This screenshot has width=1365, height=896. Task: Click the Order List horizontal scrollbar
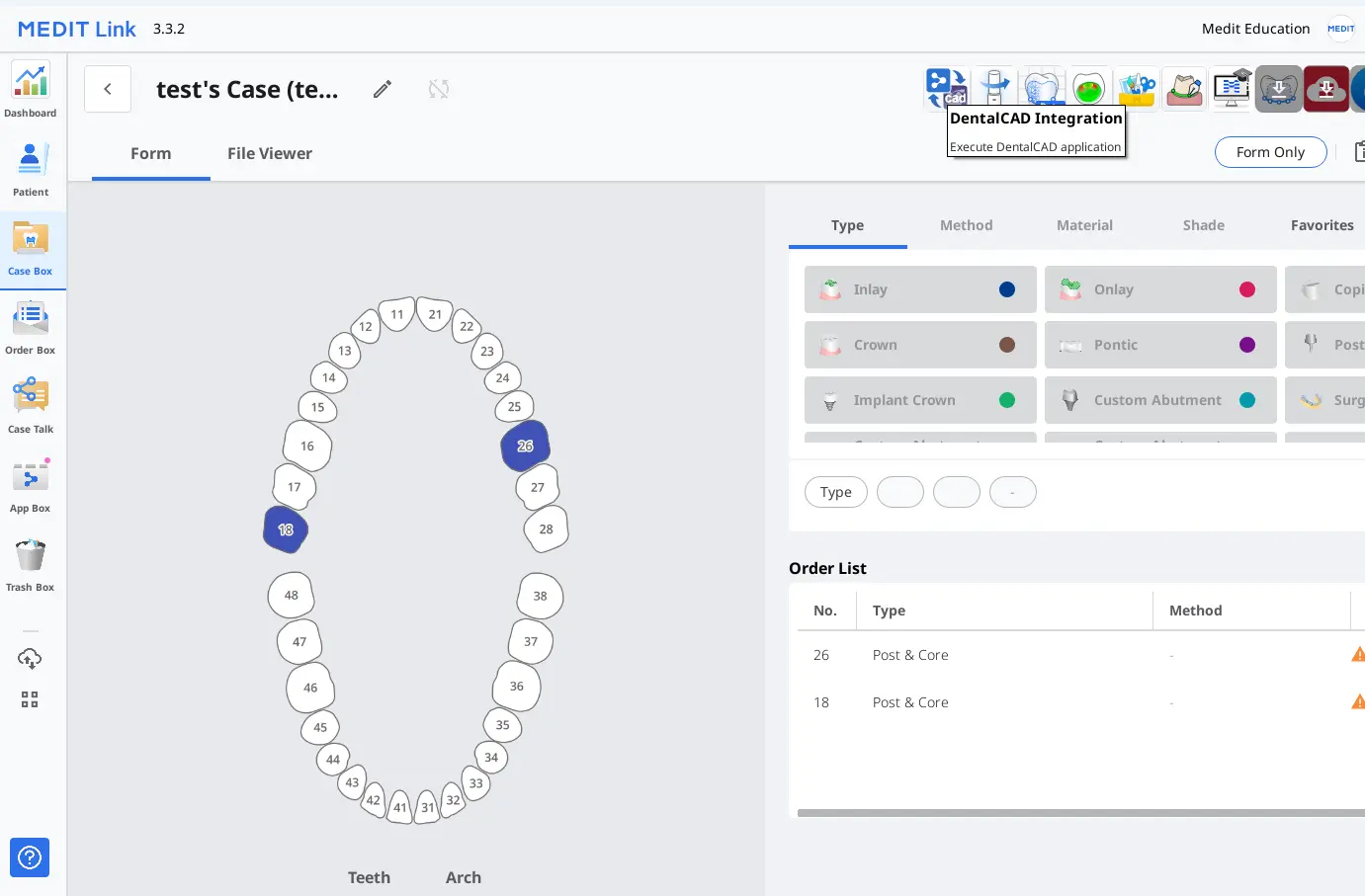(x=1077, y=813)
